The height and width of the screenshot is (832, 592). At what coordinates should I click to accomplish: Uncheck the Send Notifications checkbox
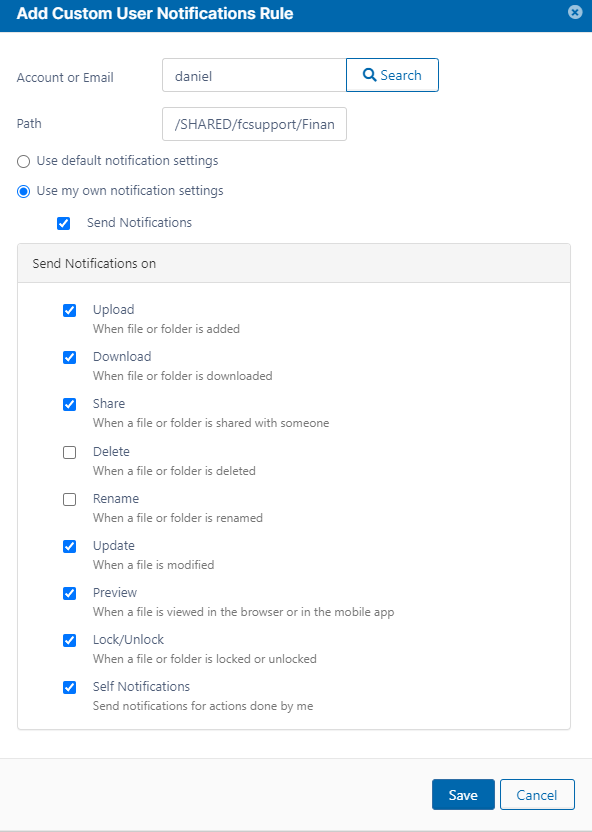pos(64,223)
